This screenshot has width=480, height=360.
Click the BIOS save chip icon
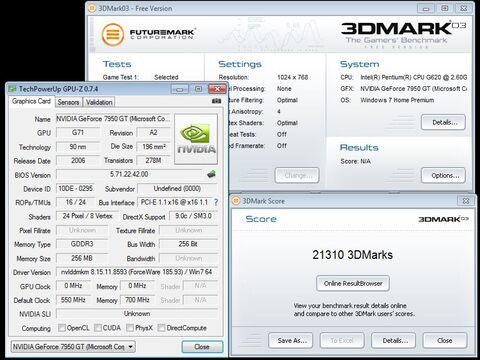[211, 174]
